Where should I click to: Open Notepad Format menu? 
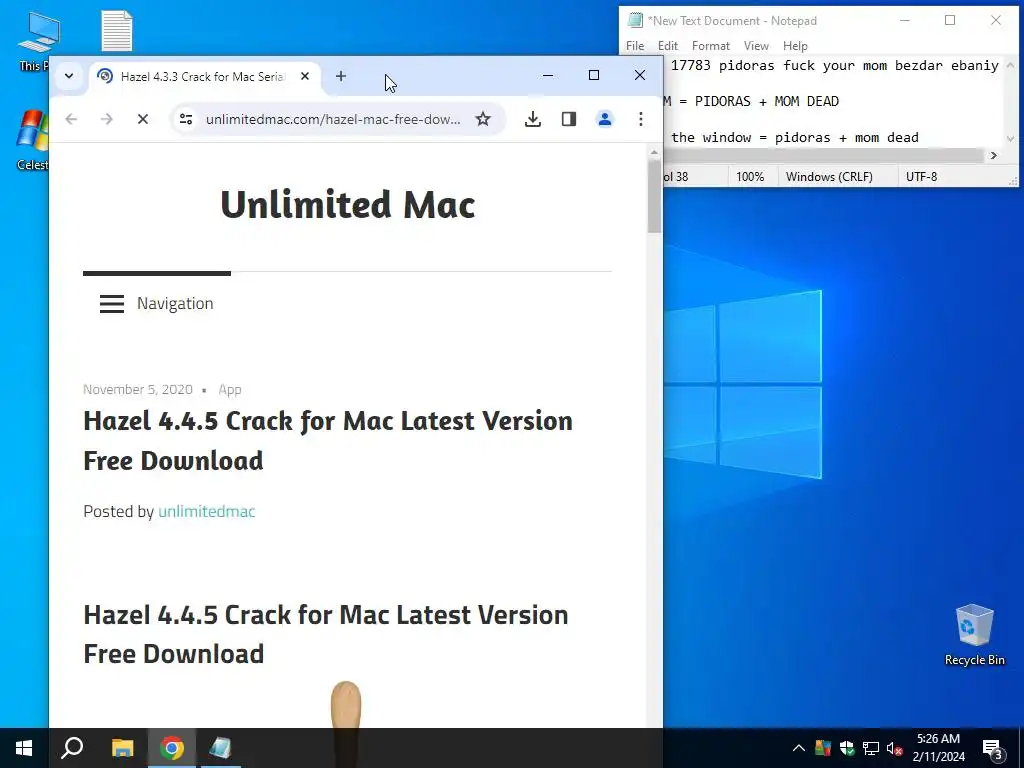point(711,46)
